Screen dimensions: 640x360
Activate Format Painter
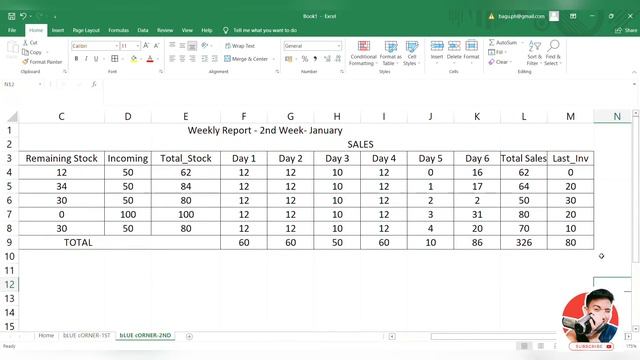[42, 62]
